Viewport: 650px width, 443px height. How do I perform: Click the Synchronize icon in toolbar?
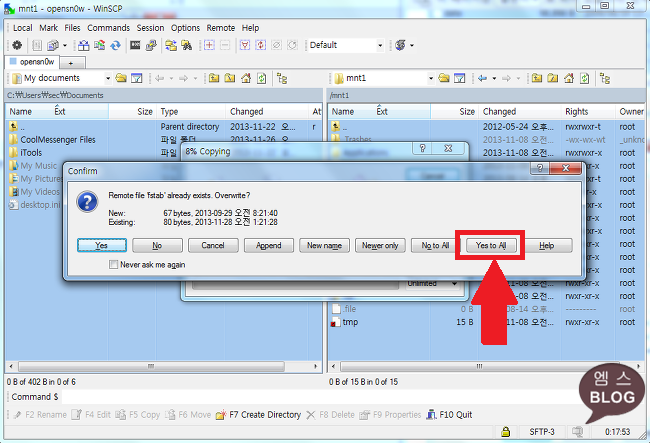(99, 45)
